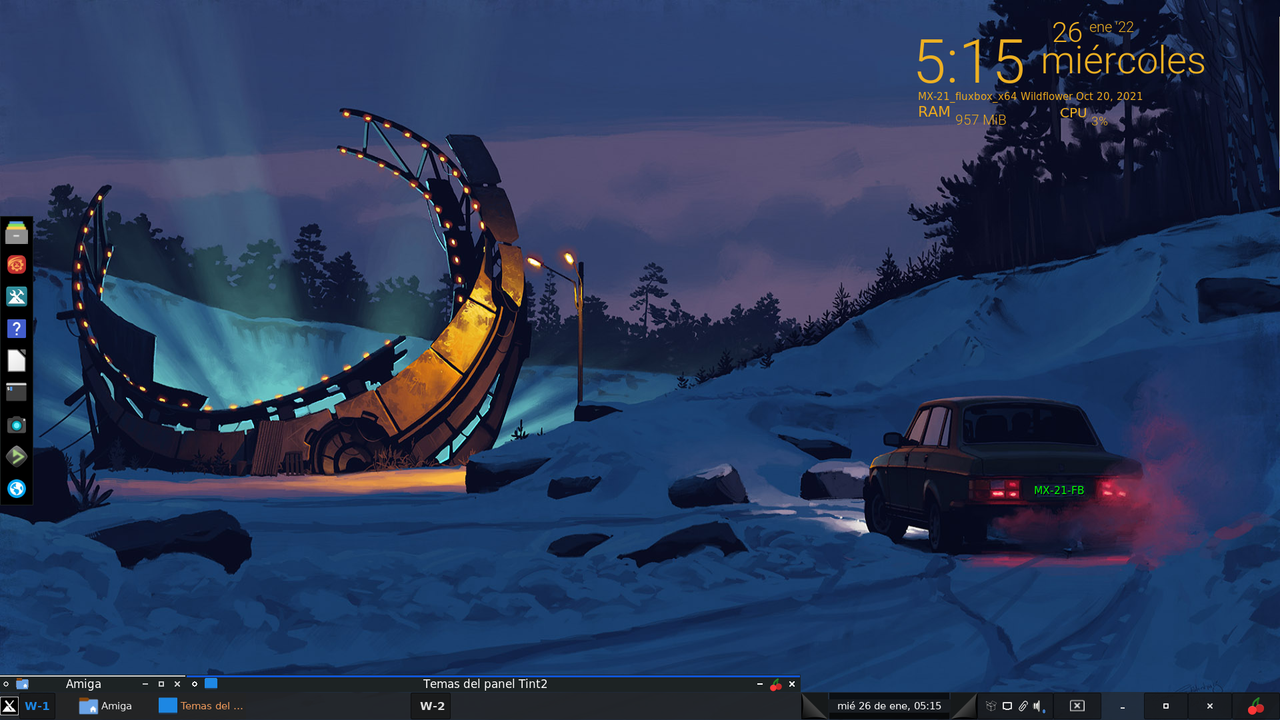The image size is (1280, 720).
Task: Close the Amiga window
Action: click(x=177, y=684)
